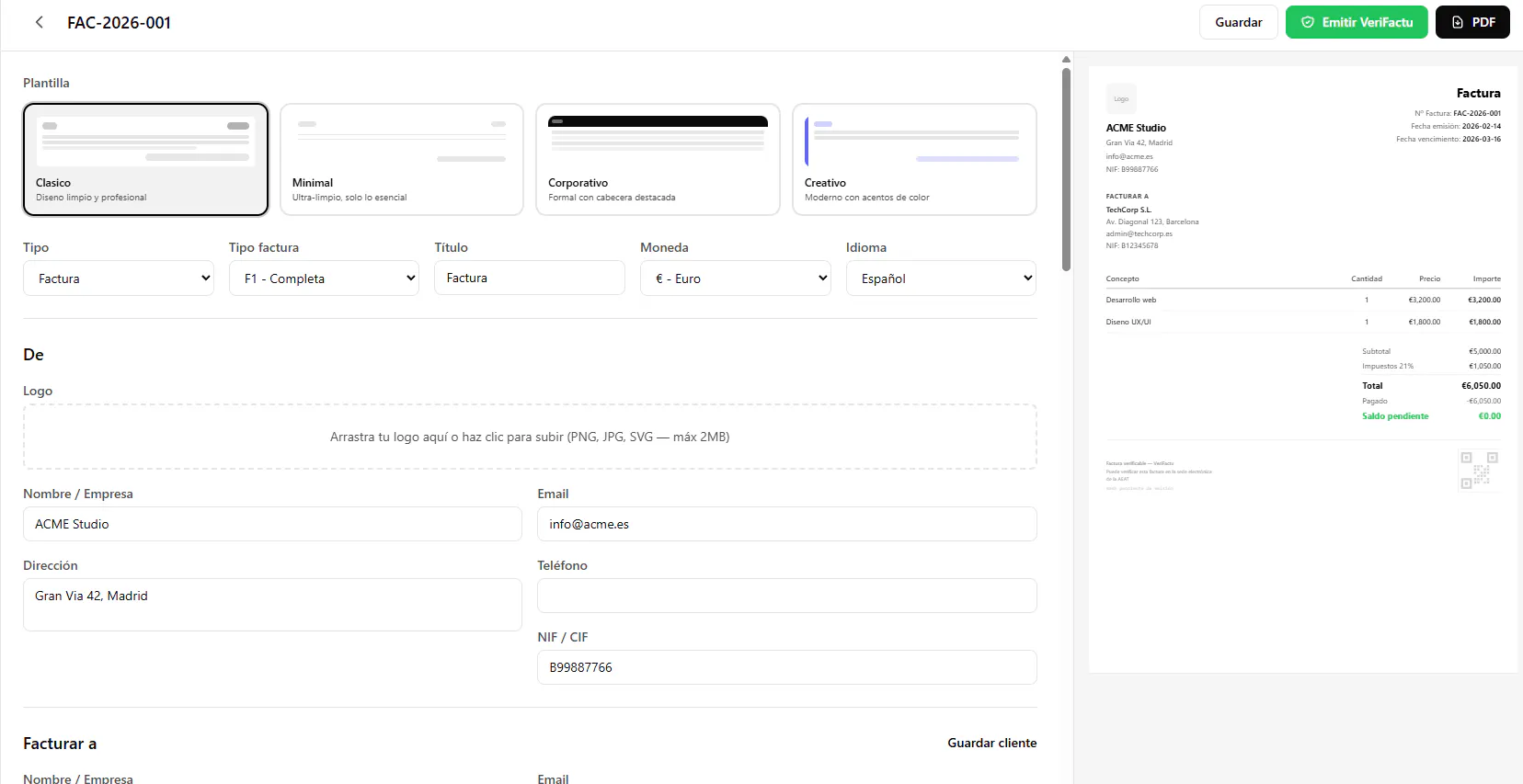The width and height of the screenshot is (1523, 784).
Task: Click the NIF / CIF field B99887766
Action: (787, 667)
